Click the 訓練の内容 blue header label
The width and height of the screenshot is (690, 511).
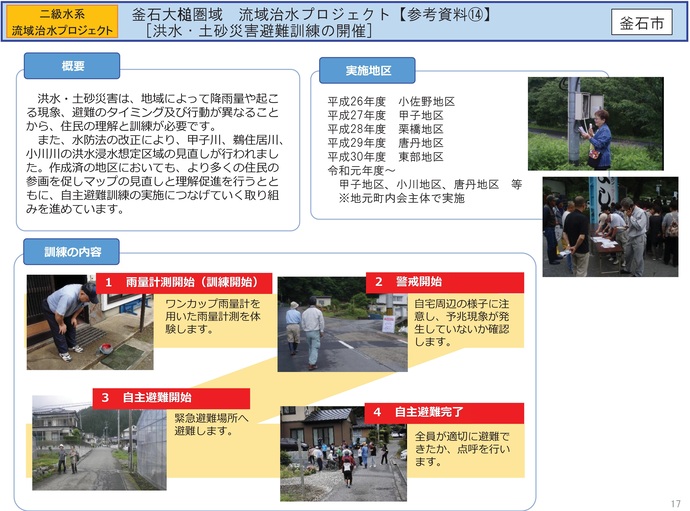[x=72, y=250]
